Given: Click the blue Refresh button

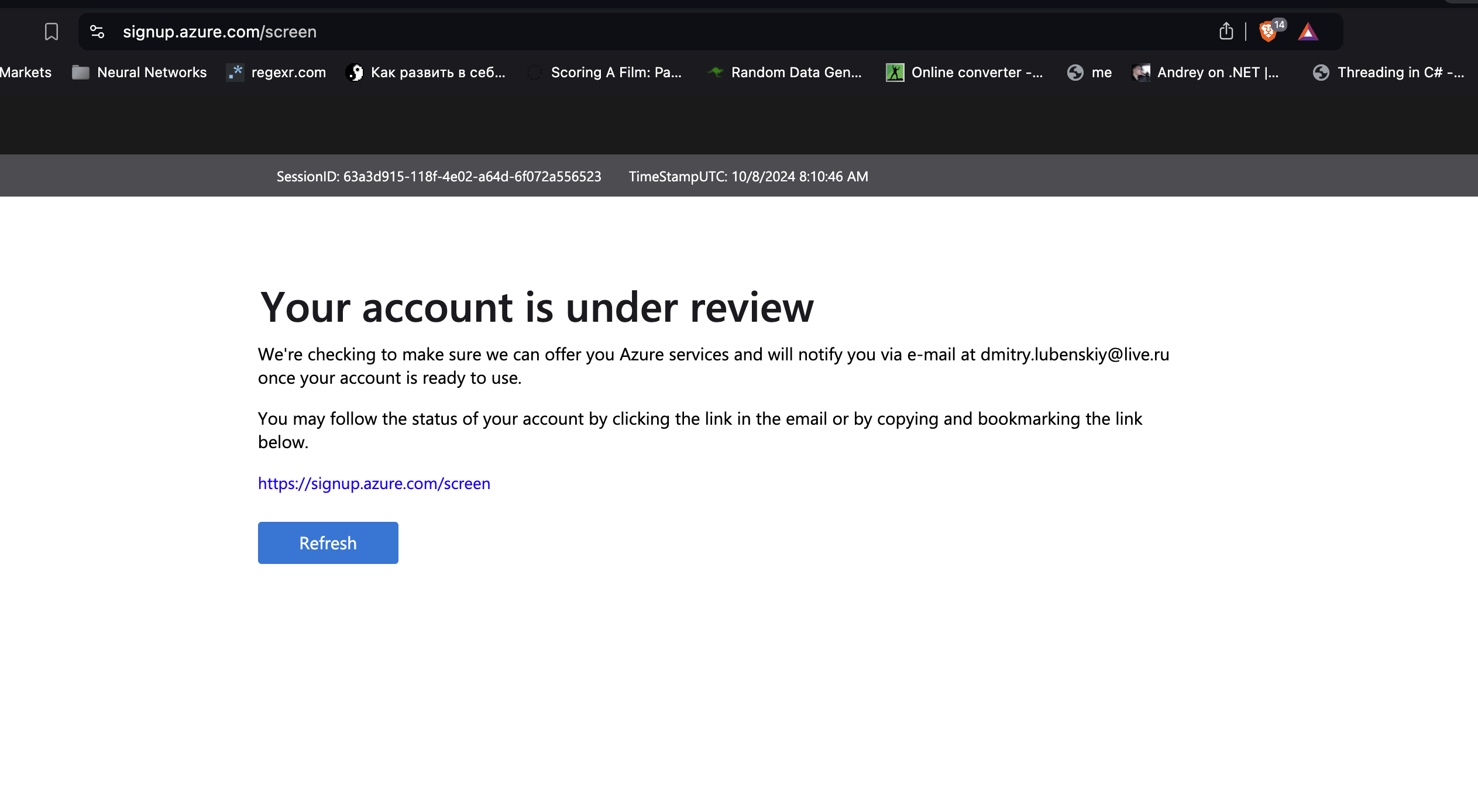Looking at the screenshot, I should [328, 543].
